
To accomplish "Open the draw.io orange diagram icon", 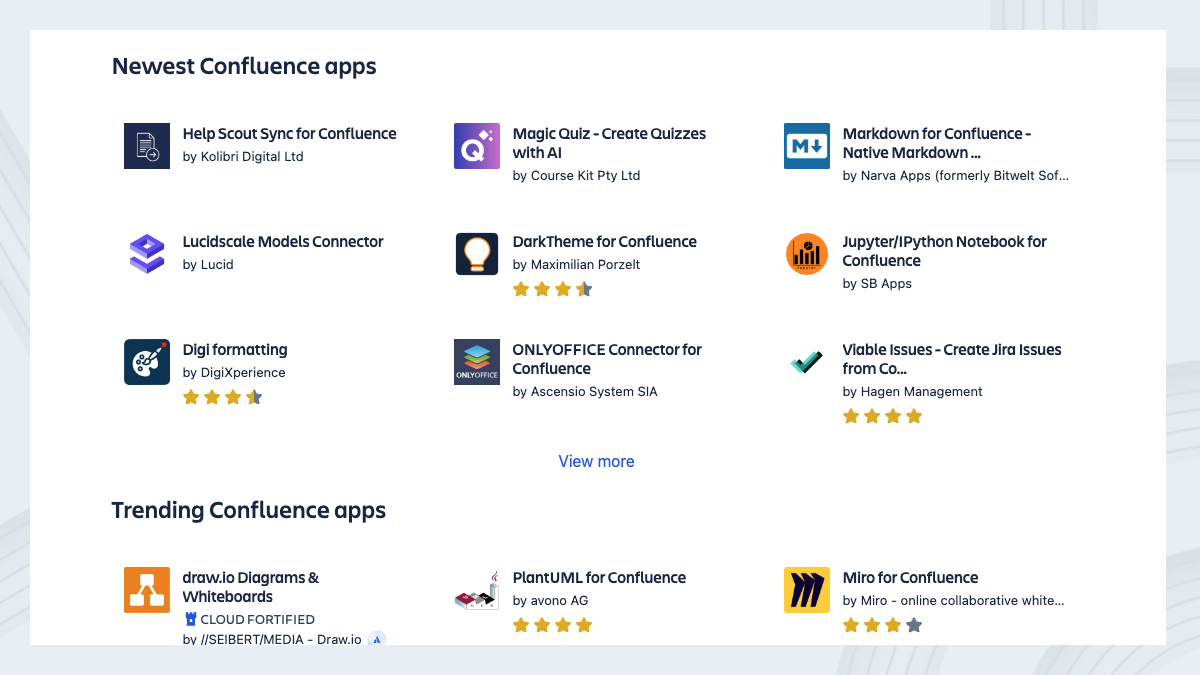I will coord(147,590).
